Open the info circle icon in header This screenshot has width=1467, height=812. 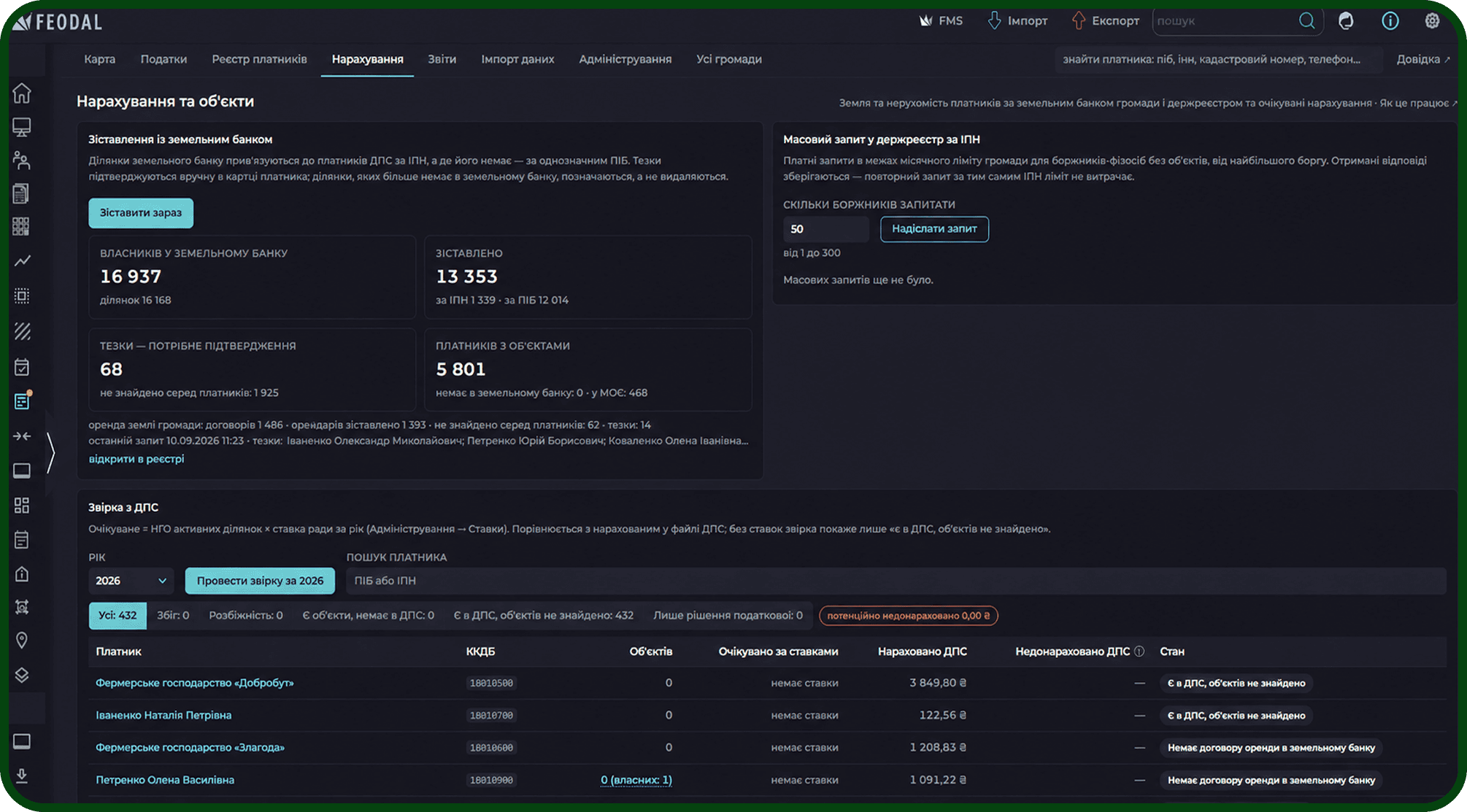click(x=1390, y=20)
